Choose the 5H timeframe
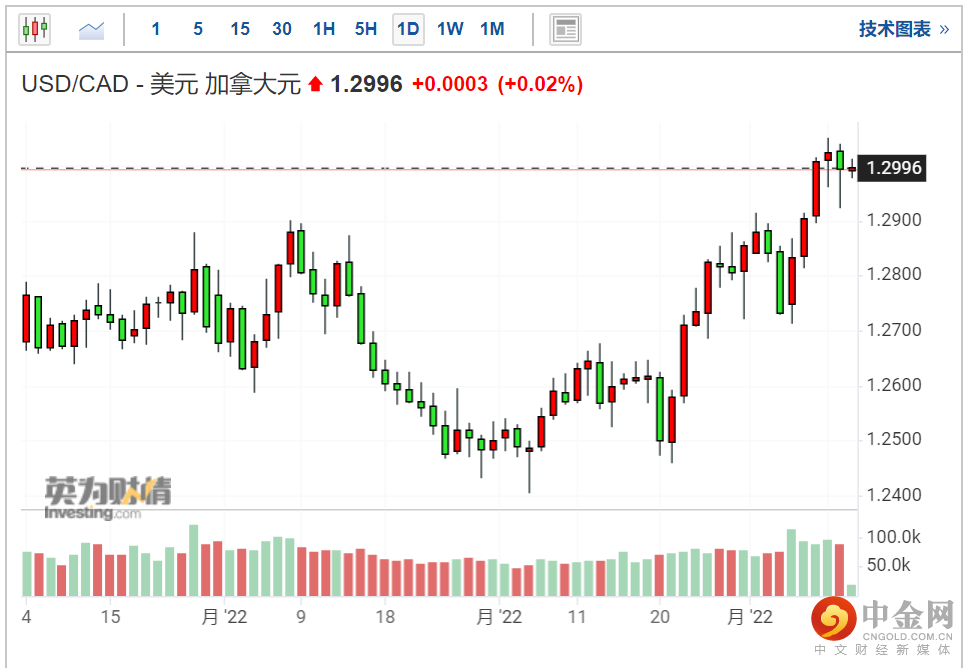Screen dimensions: 968x668 point(366,29)
